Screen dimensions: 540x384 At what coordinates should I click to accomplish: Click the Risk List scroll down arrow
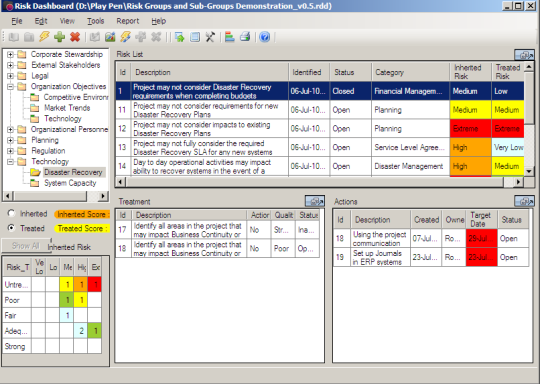pyautogui.click(x=529, y=171)
